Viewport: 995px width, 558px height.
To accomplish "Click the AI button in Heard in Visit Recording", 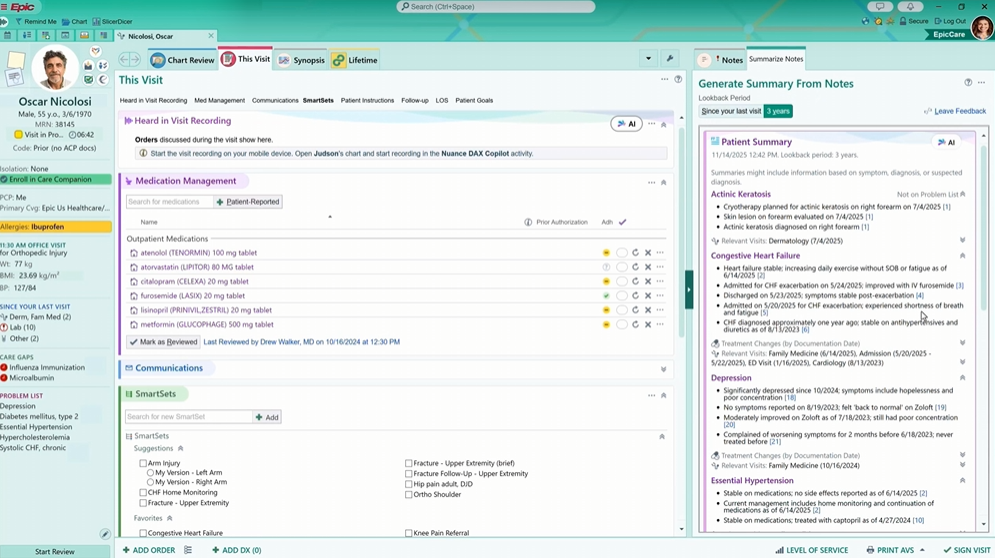I will 626,124.
